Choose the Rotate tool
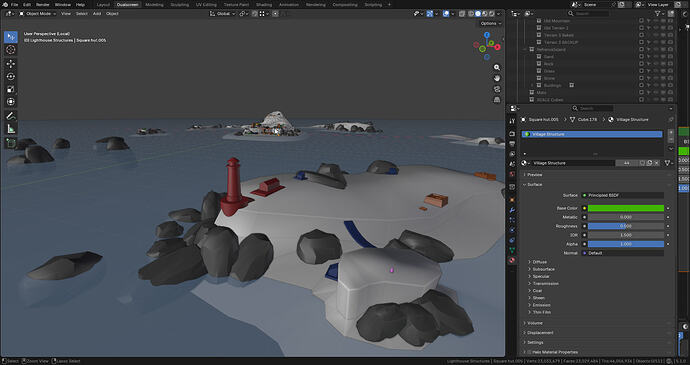This screenshot has height=365, width=690. (x=11, y=77)
